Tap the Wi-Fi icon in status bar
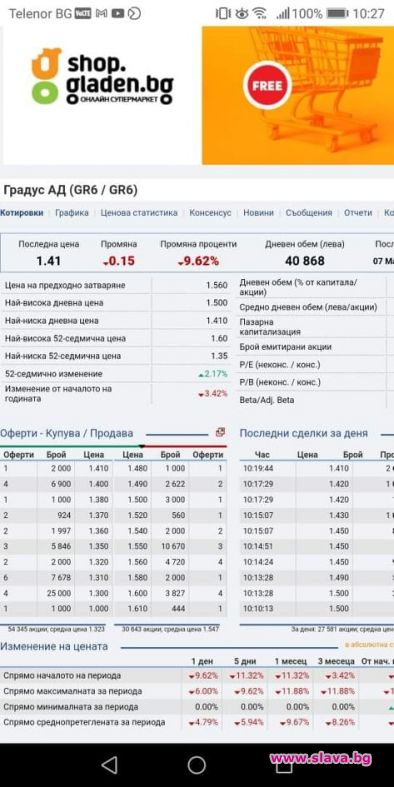This screenshot has height=787, width=394. click(x=259, y=14)
